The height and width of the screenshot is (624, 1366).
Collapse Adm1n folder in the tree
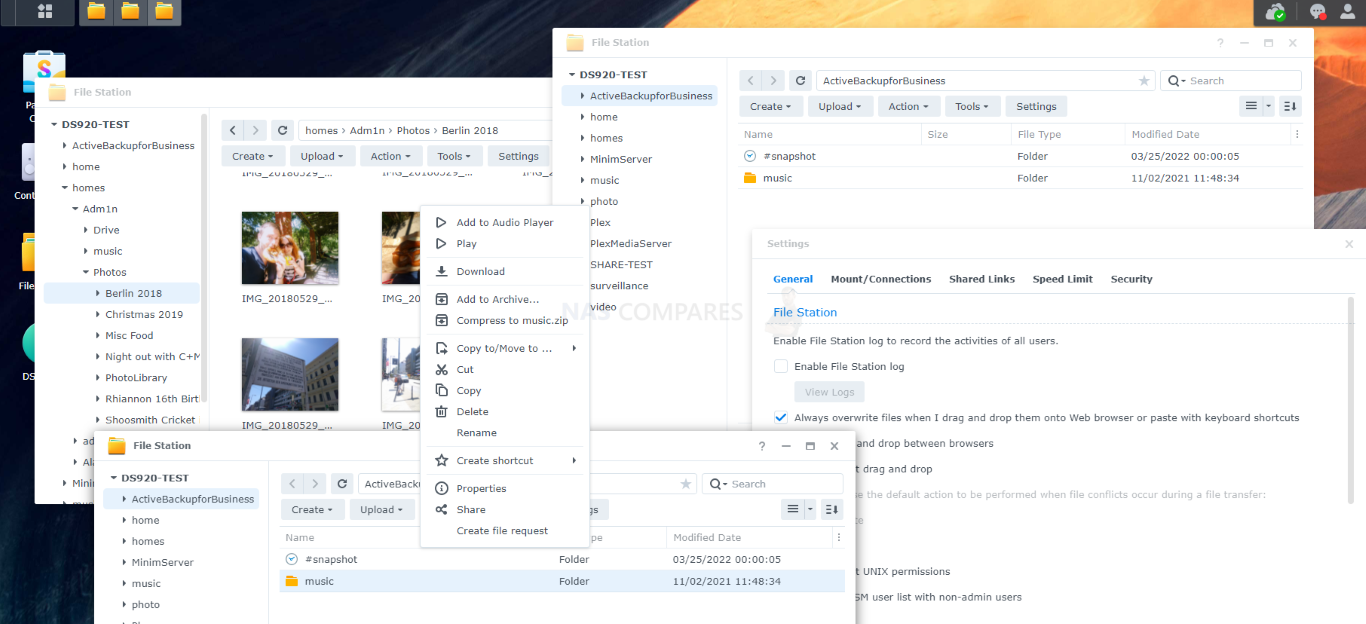click(75, 209)
